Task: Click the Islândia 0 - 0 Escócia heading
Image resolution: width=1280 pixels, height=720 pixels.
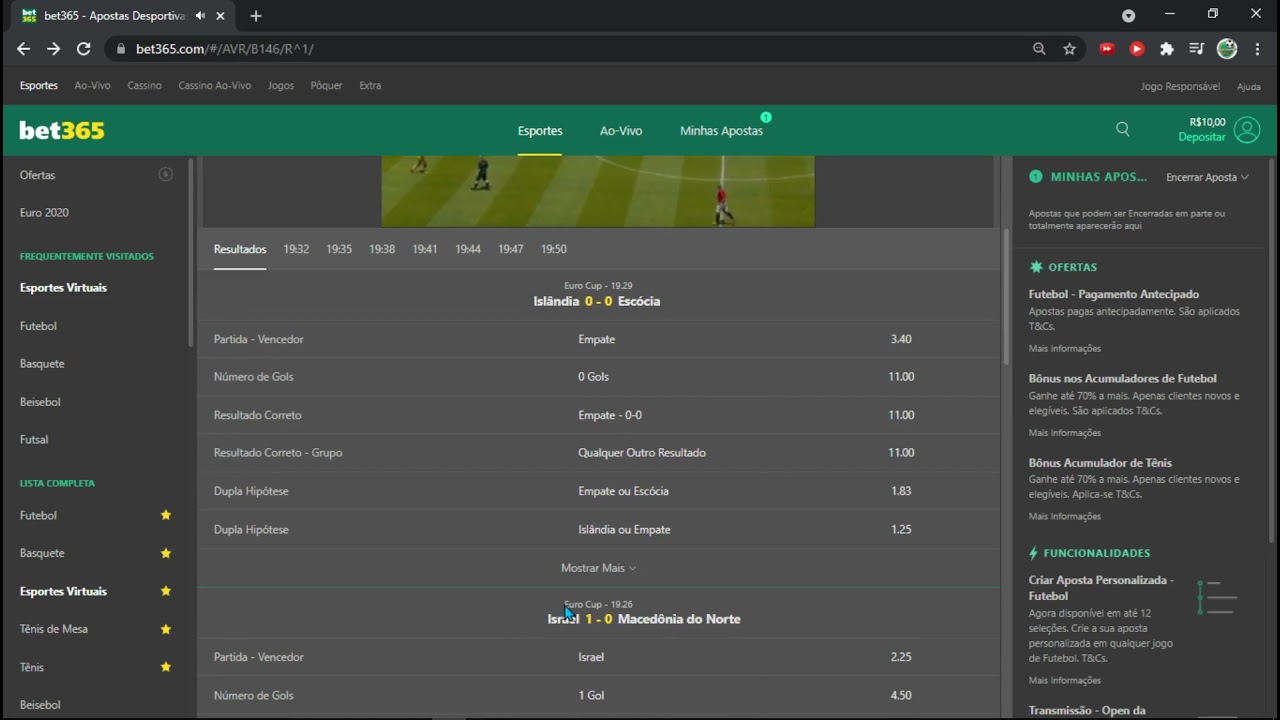Action: [x=597, y=301]
